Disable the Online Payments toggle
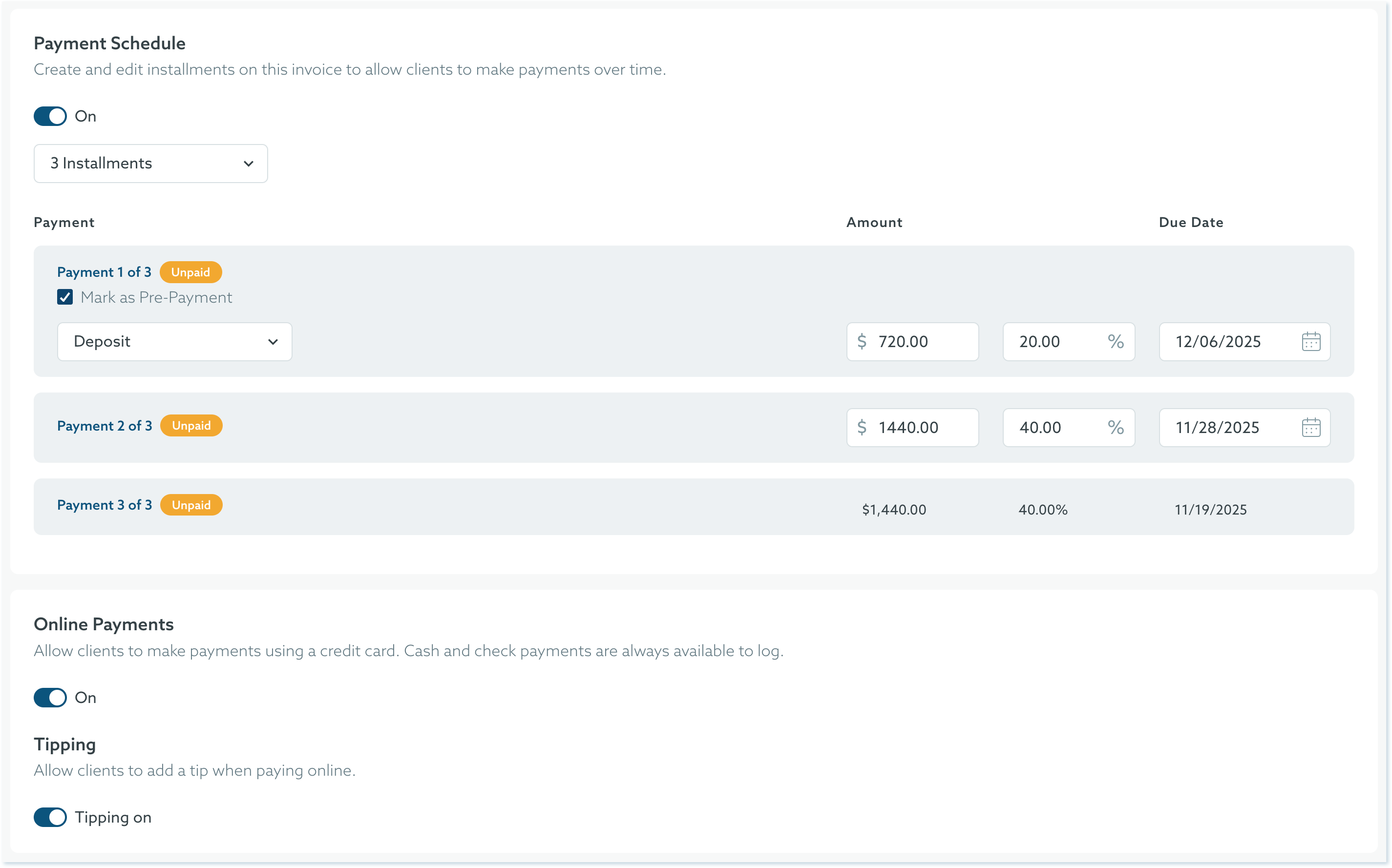 [50, 698]
